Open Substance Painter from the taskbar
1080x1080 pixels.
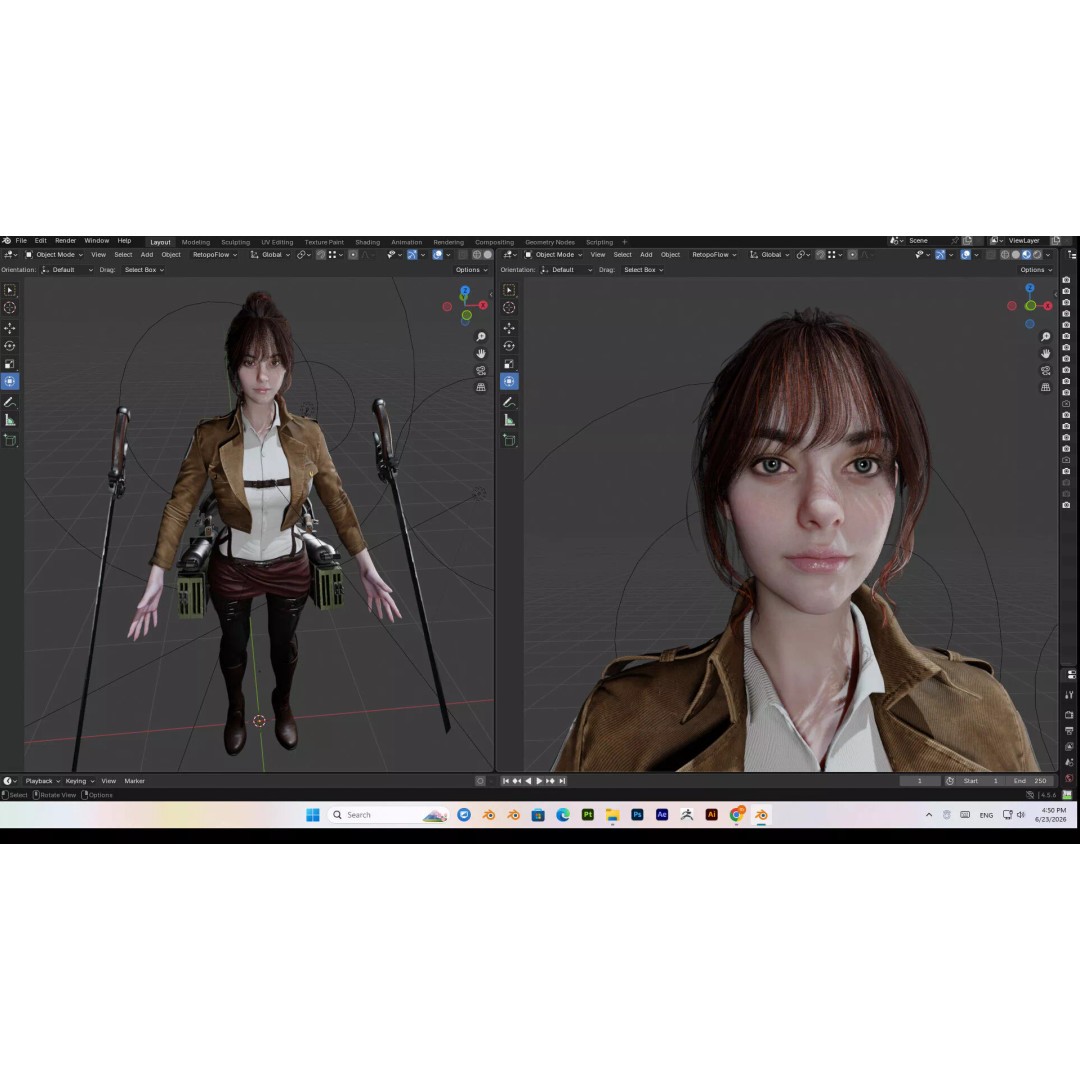(x=588, y=815)
